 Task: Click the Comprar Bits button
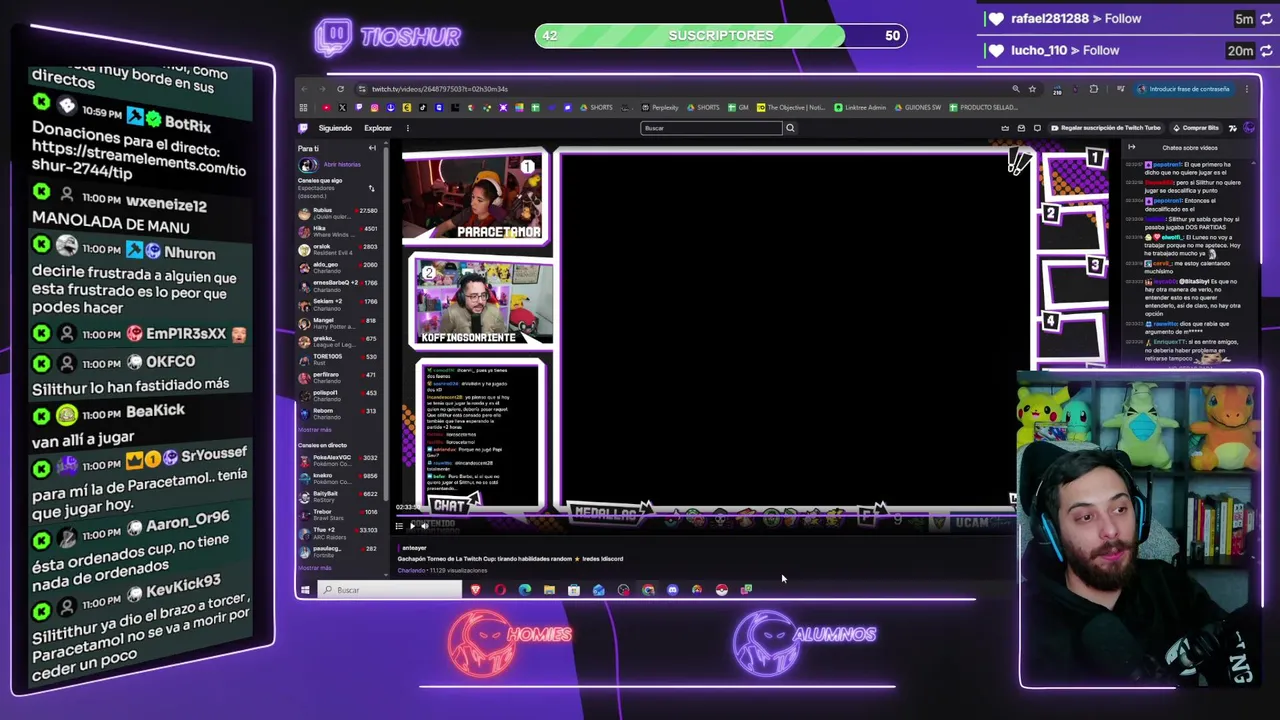pyautogui.click(x=1196, y=128)
